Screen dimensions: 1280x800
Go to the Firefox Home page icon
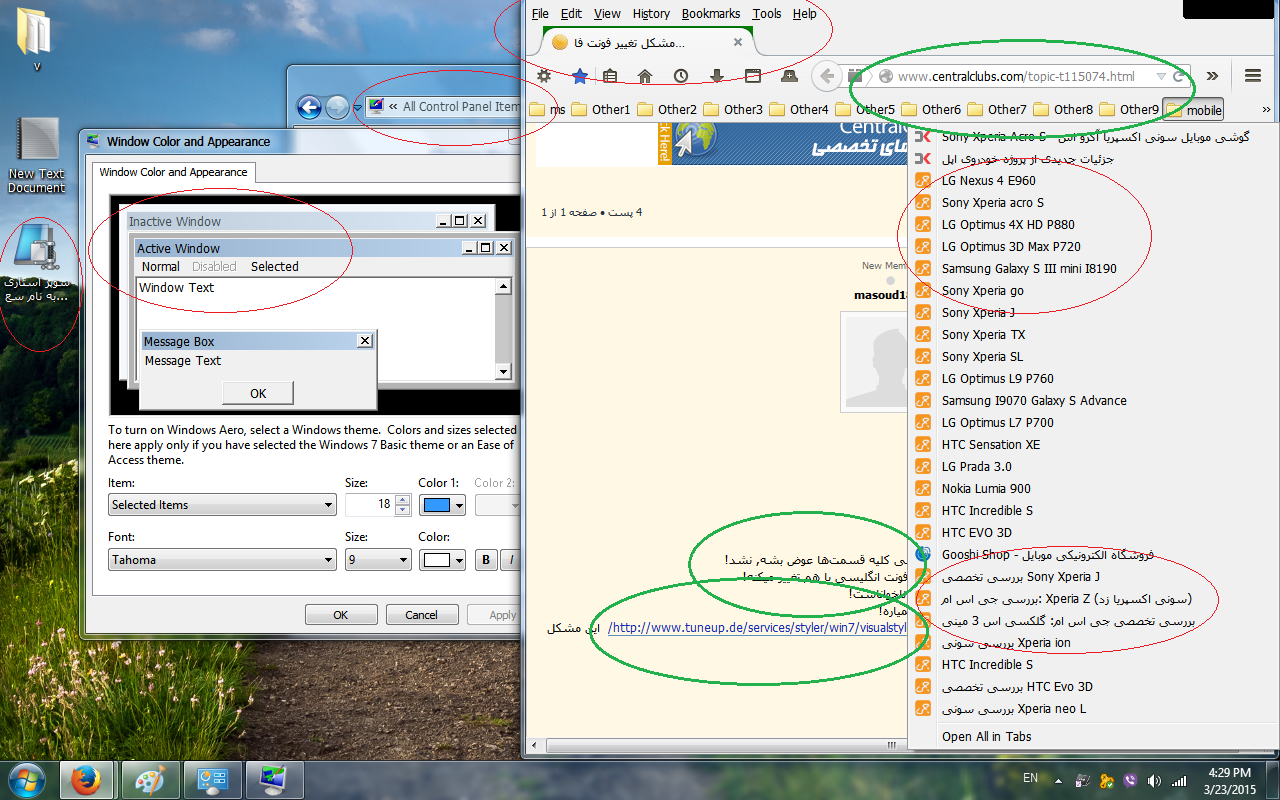(645, 76)
